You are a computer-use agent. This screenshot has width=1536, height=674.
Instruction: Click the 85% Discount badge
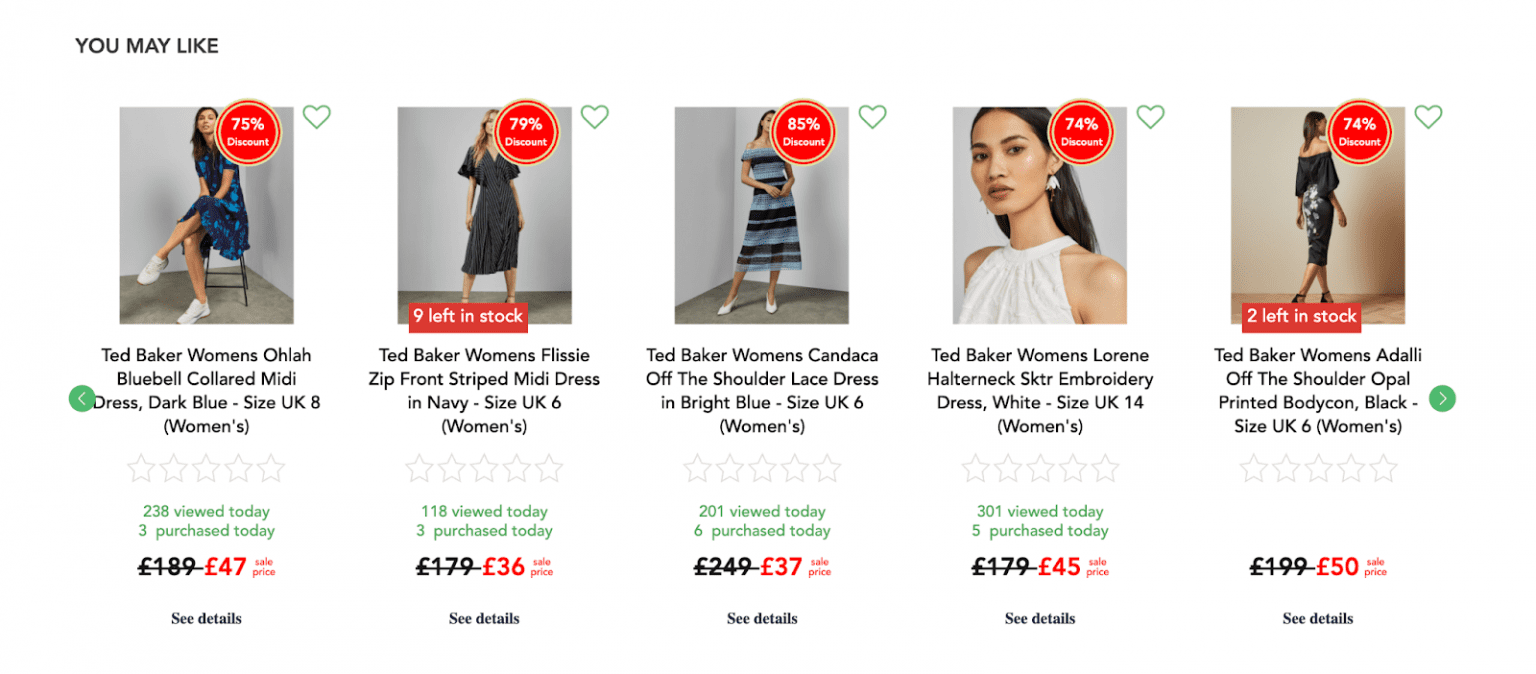(804, 132)
